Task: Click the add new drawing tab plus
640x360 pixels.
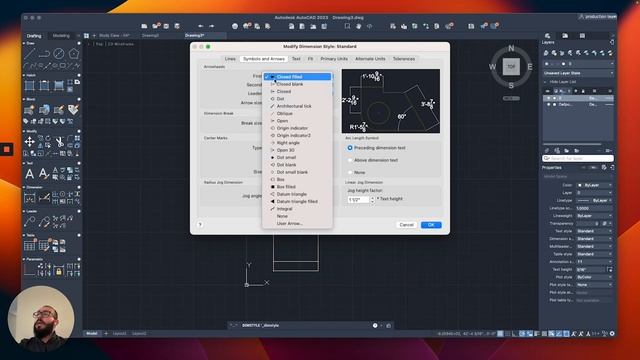Action: click(94, 36)
